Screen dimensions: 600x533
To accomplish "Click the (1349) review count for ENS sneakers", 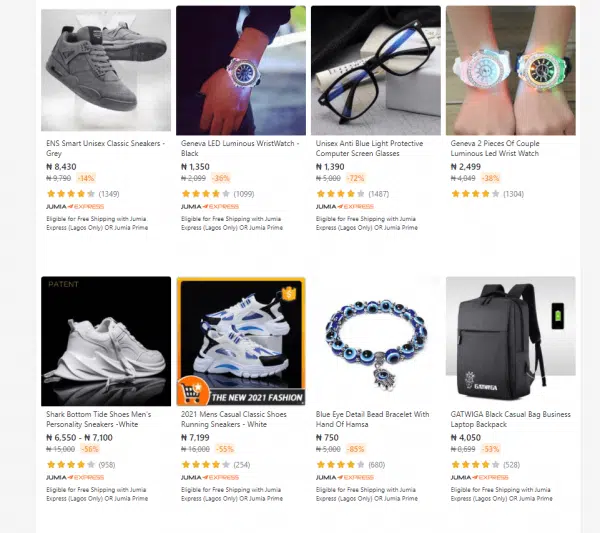I will (109, 194).
